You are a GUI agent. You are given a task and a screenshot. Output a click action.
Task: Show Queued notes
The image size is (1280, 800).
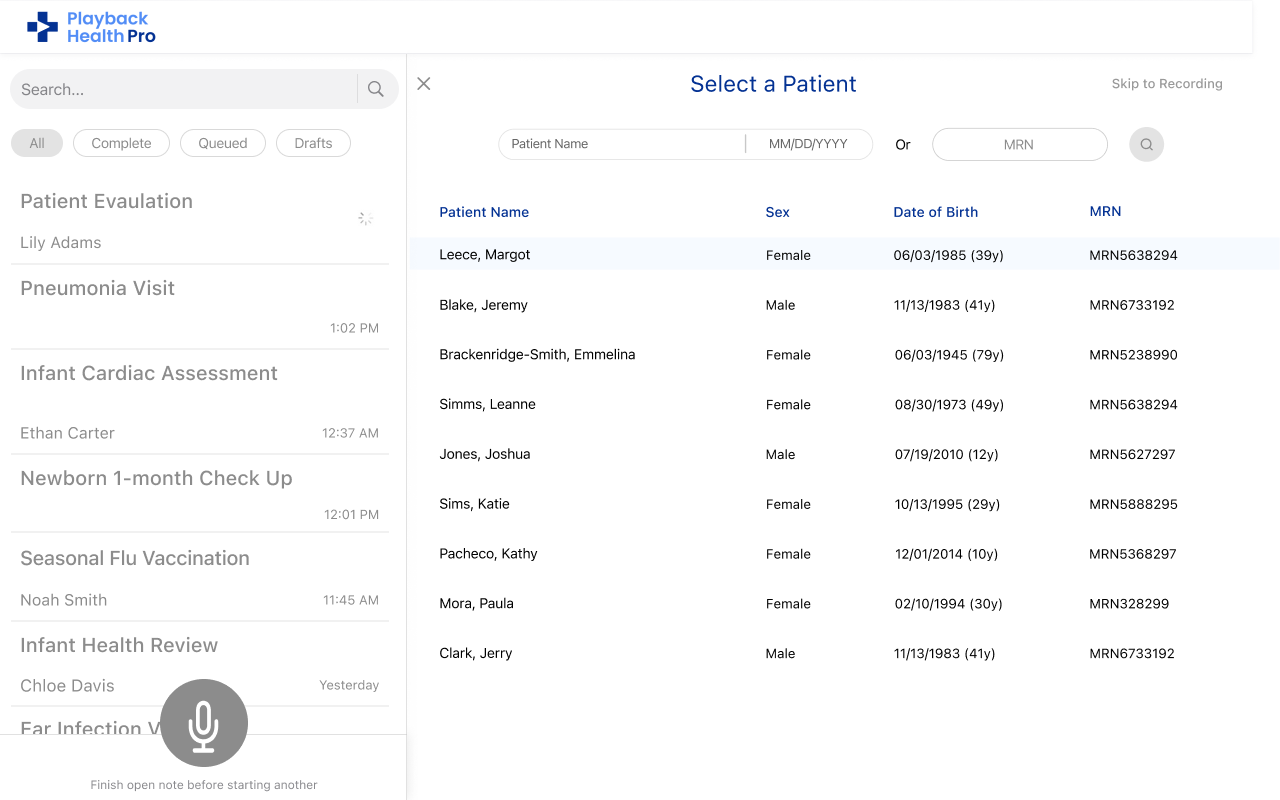(222, 143)
